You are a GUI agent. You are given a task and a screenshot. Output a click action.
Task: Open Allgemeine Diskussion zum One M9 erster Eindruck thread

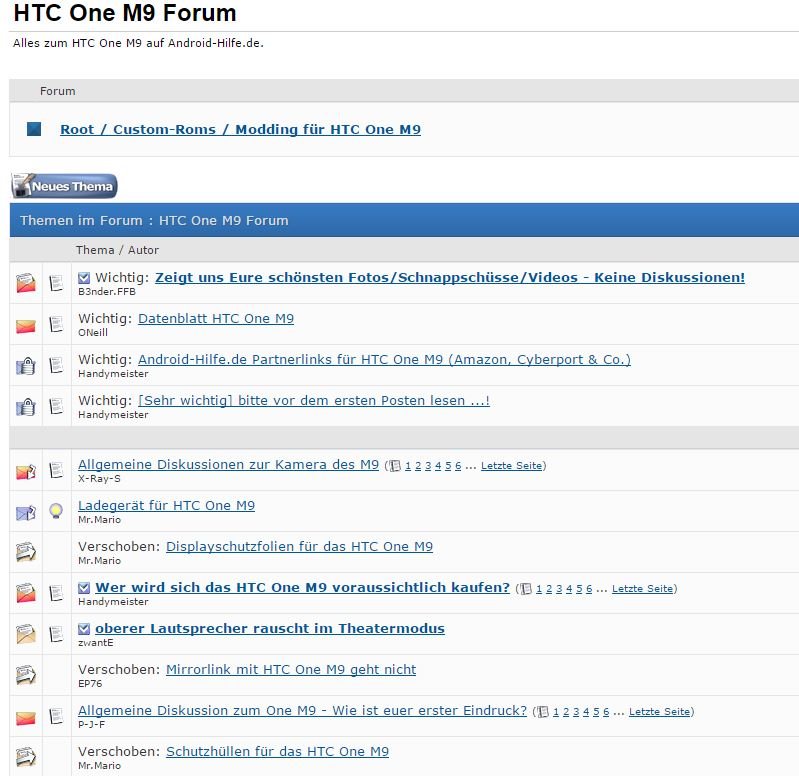pyautogui.click(x=302, y=711)
